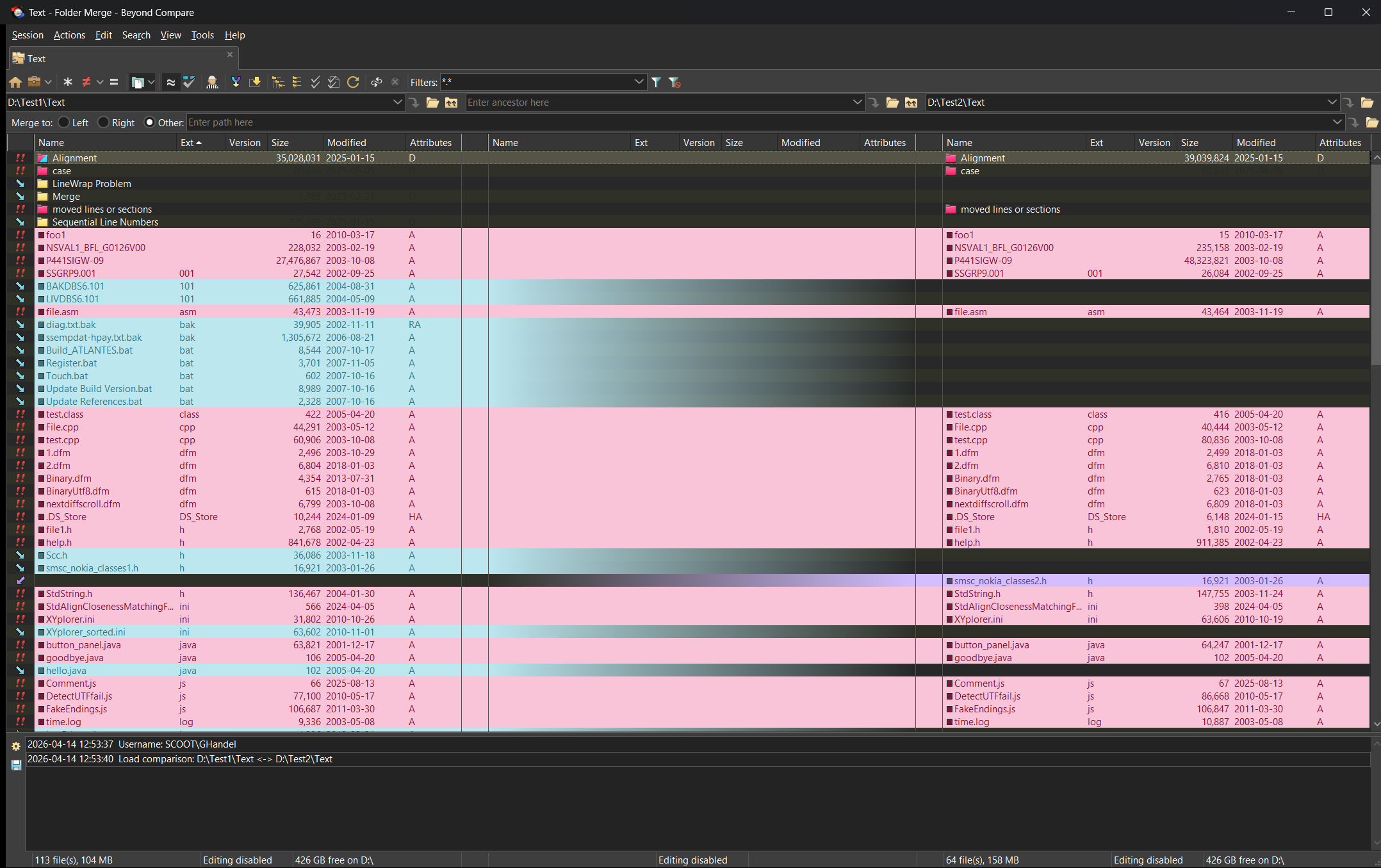Show differences with the not-equal icon
1381x868 pixels.
86,82
